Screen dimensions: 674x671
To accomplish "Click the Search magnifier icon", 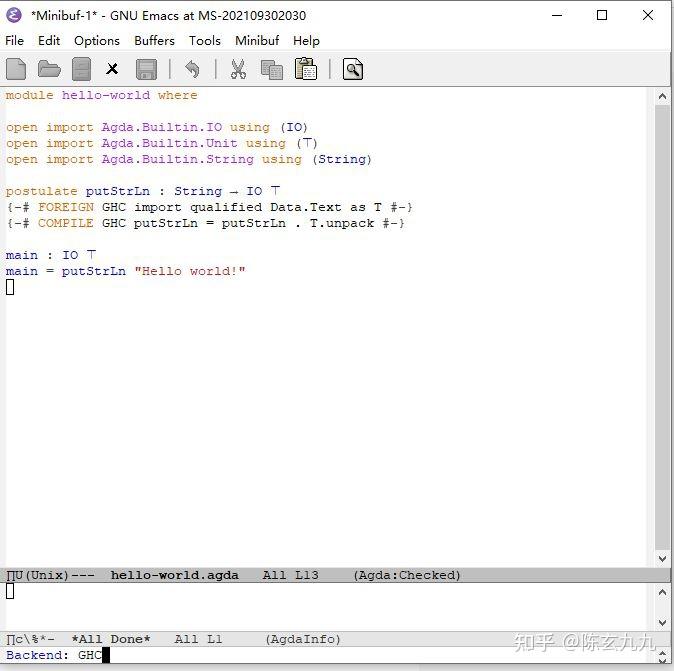I will 352,69.
